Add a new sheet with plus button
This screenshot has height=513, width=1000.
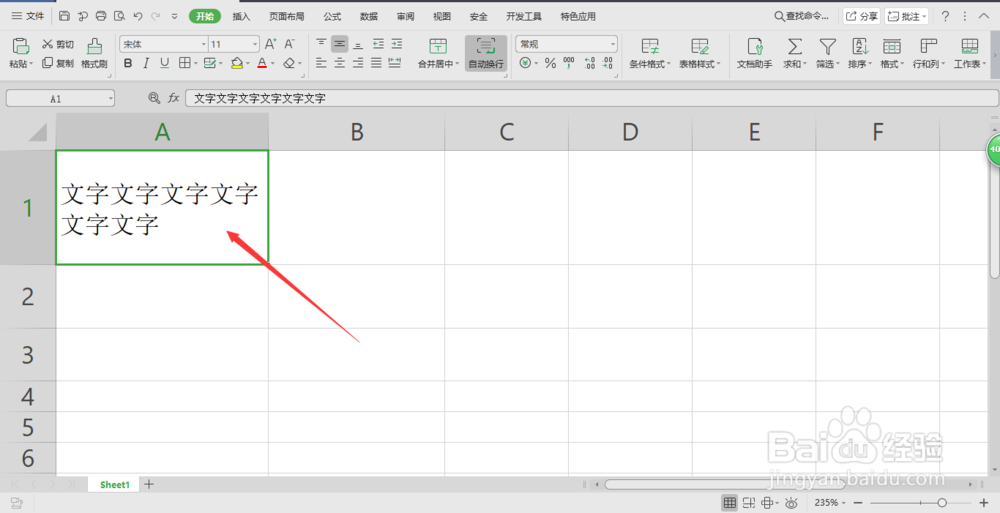(x=149, y=484)
